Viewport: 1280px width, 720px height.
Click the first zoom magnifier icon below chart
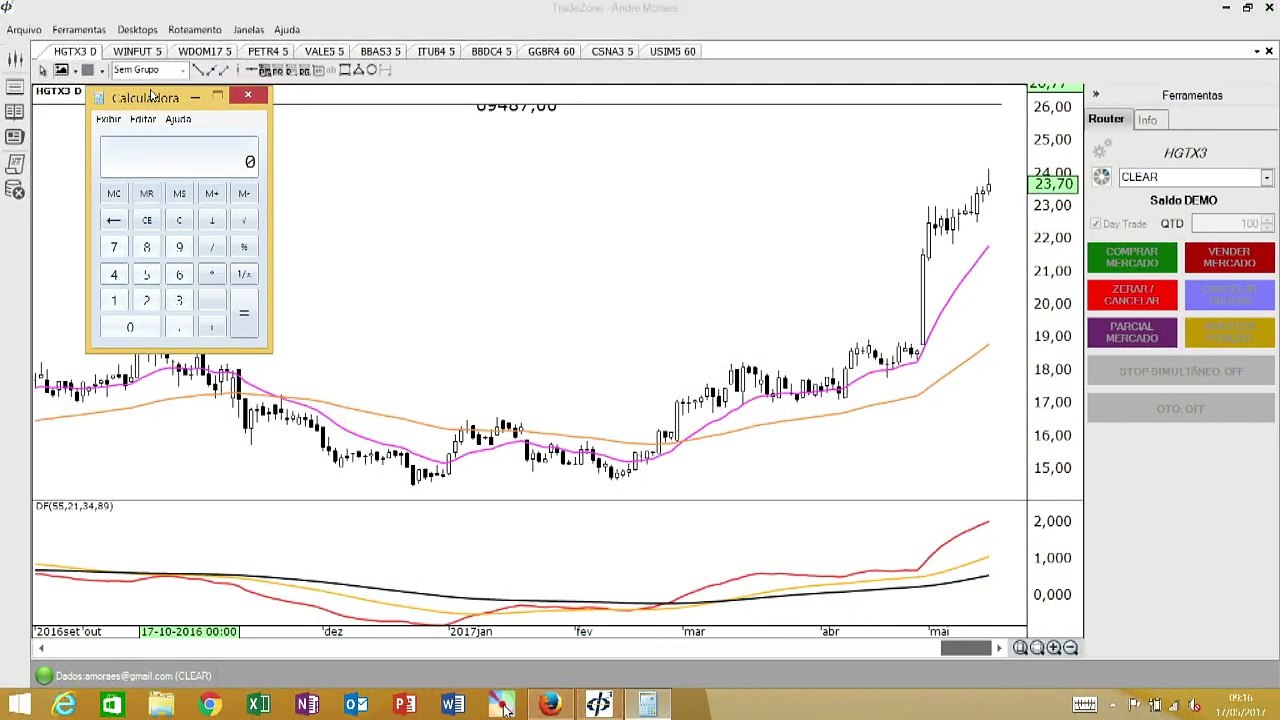(x=1020, y=648)
